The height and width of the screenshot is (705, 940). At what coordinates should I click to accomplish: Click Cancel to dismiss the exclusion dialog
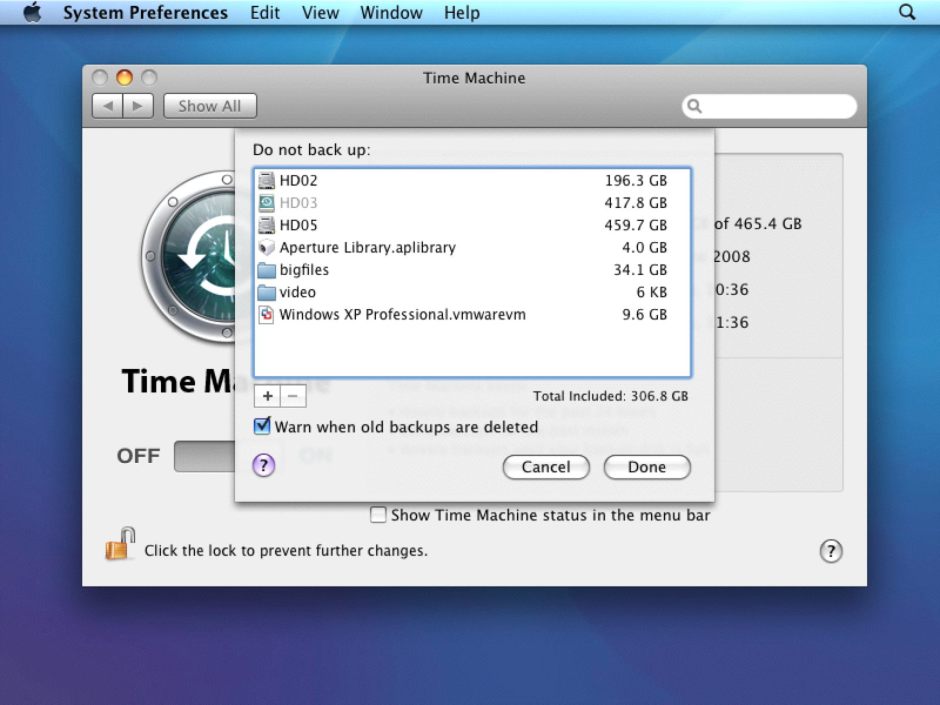[x=545, y=467]
